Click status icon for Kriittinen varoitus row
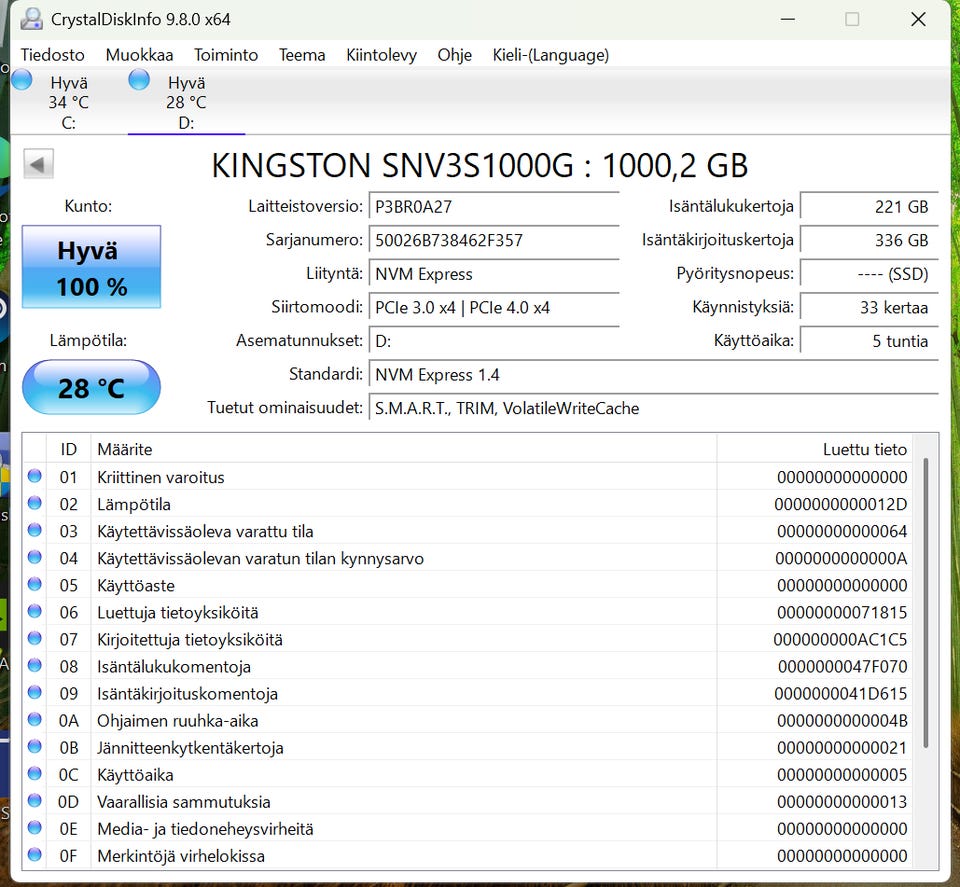This screenshot has width=960, height=887. [x=35, y=476]
